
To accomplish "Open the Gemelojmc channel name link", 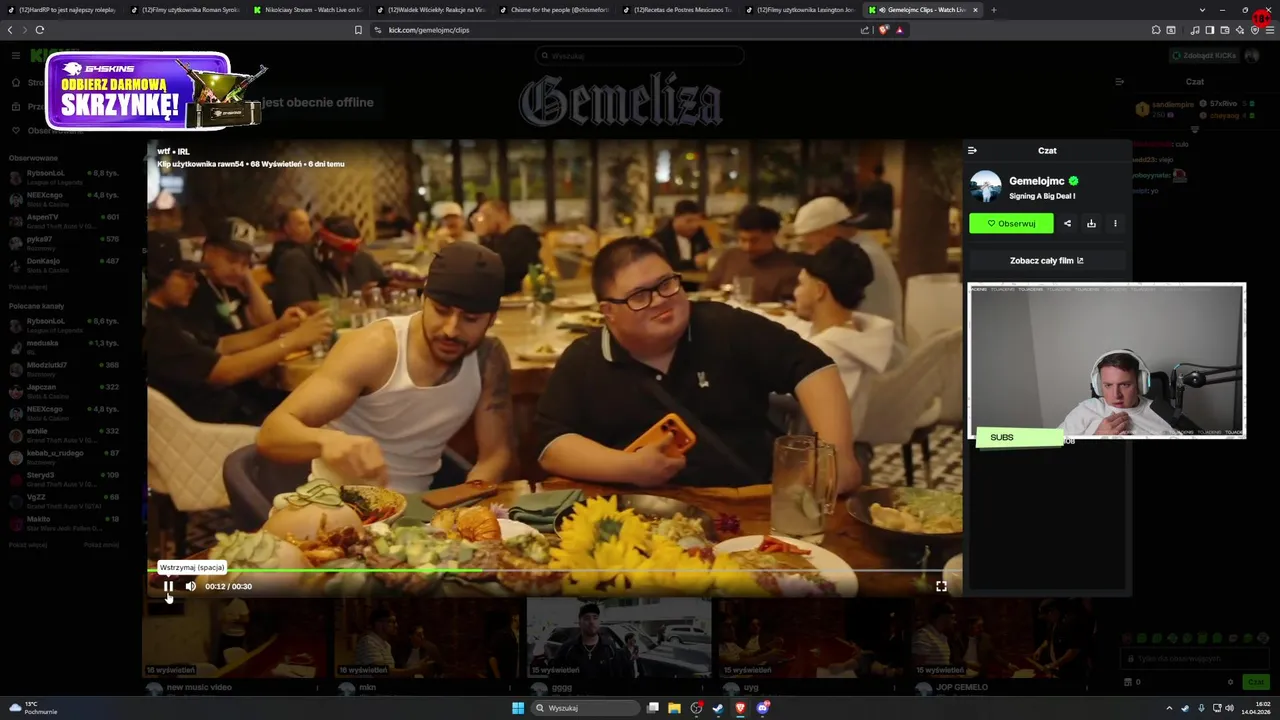I will tap(1036, 181).
